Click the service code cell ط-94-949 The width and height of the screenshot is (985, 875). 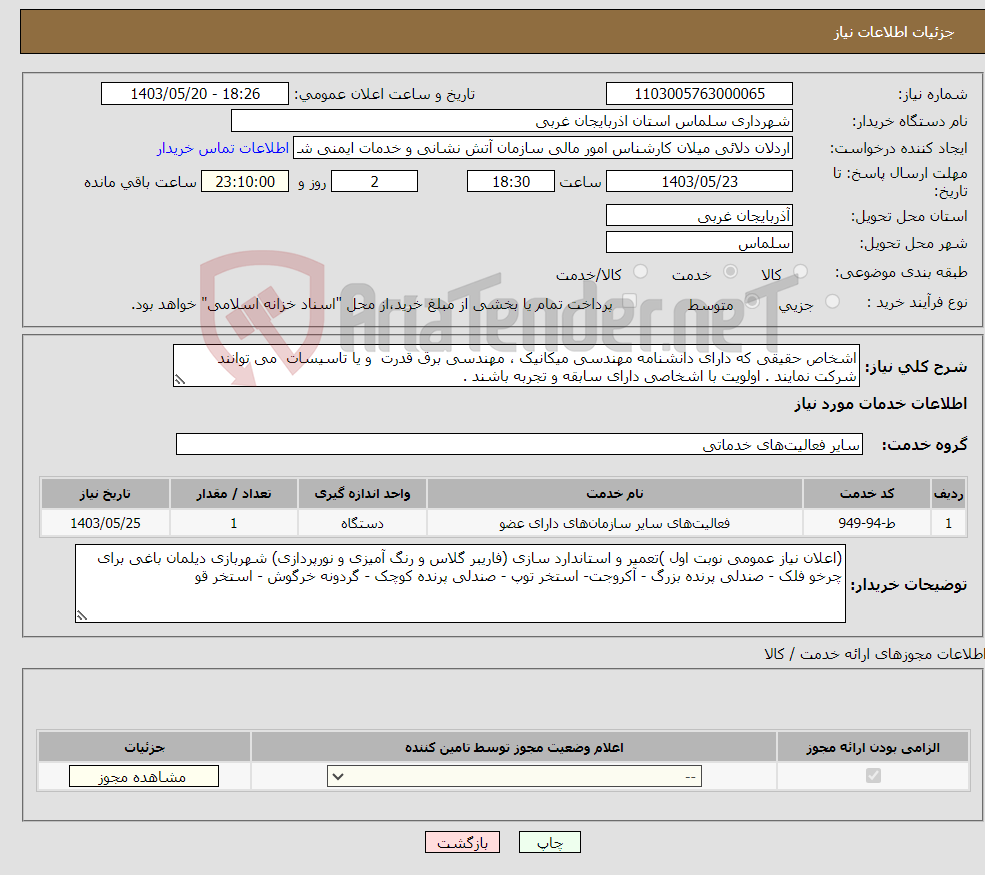click(866, 523)
